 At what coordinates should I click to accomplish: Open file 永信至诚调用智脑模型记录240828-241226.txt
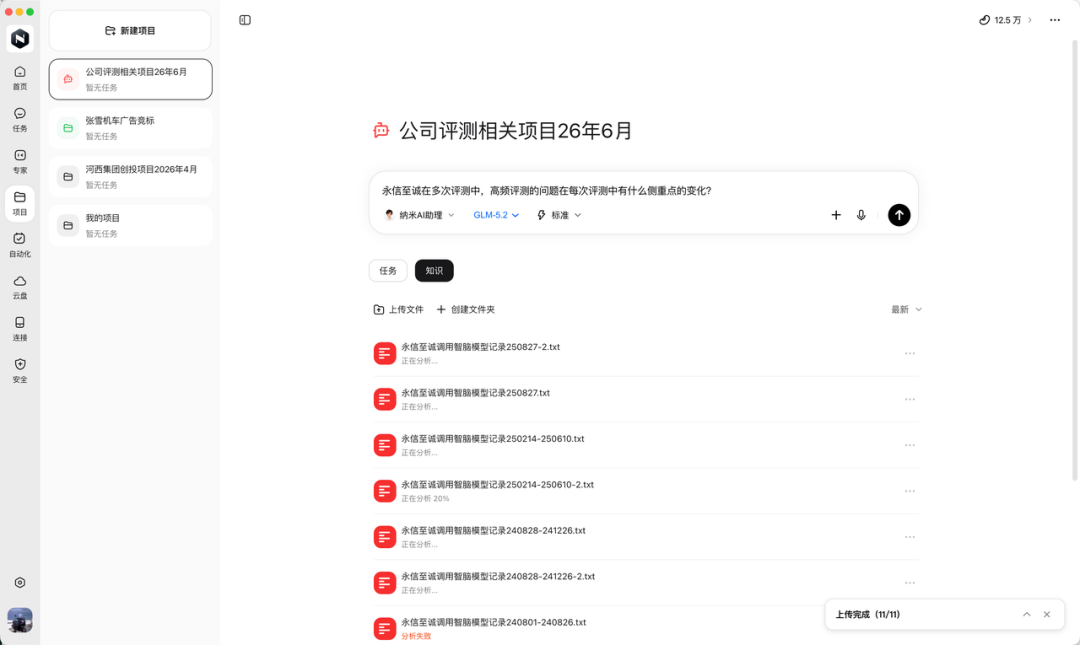click(x=493, y=531)
